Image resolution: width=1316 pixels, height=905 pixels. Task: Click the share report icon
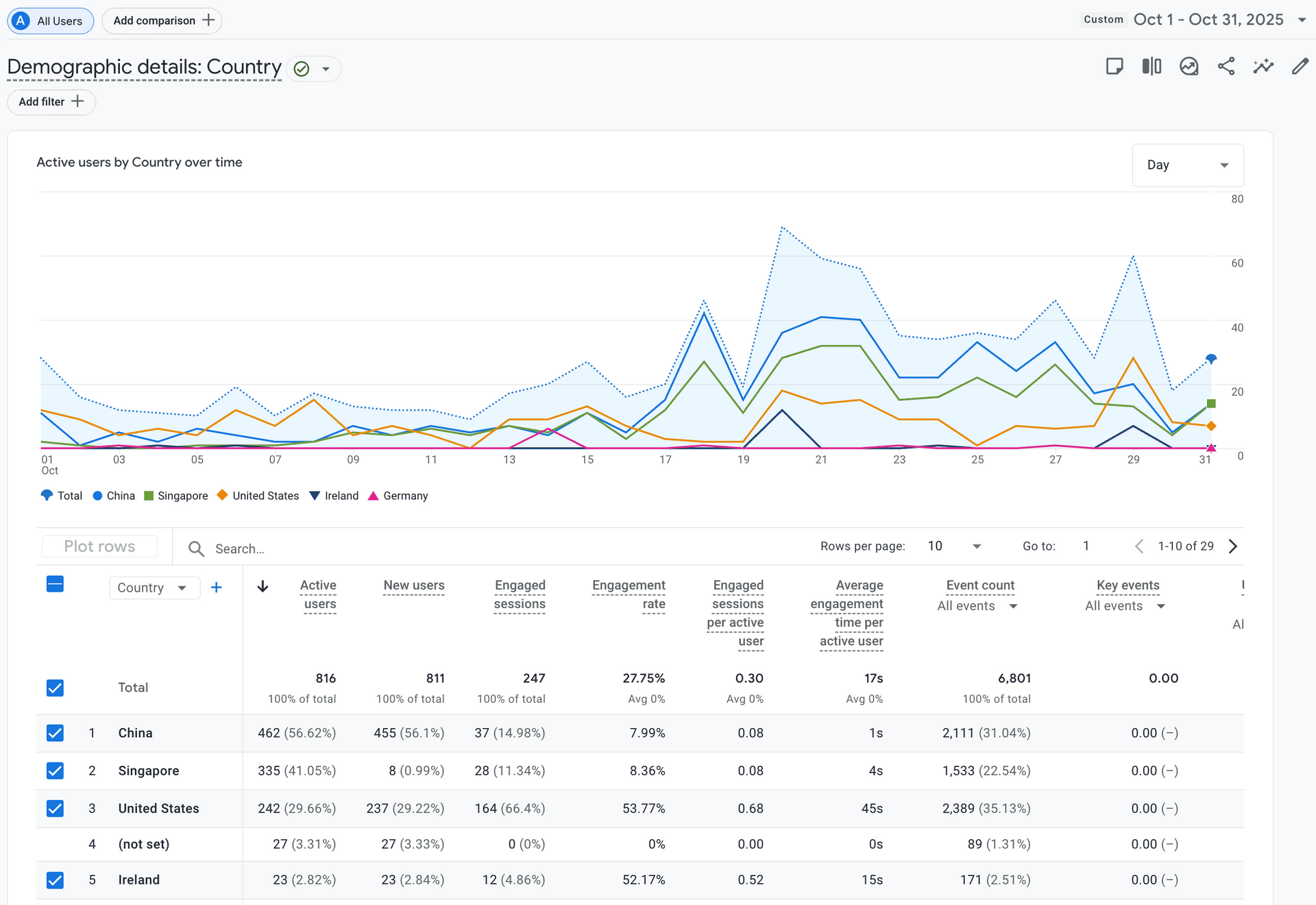(x=1226, y=67)
